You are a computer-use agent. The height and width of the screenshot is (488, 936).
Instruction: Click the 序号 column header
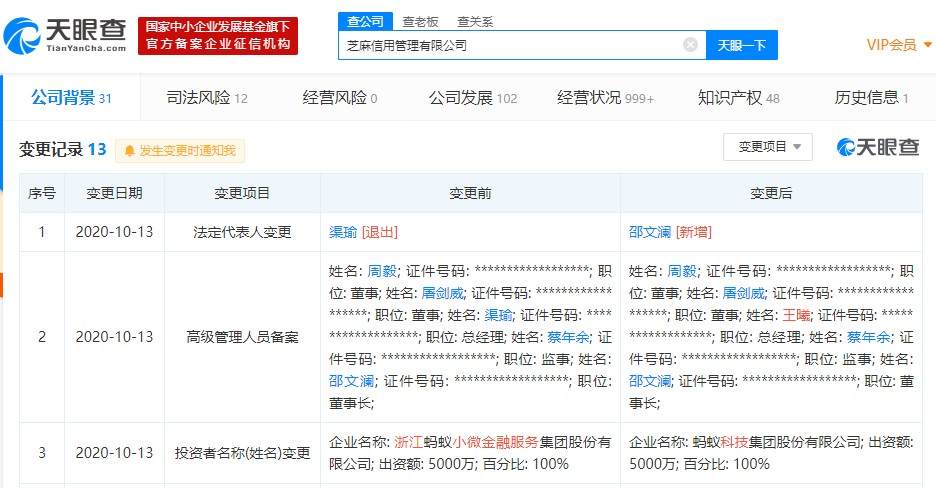tap(42, 193)
